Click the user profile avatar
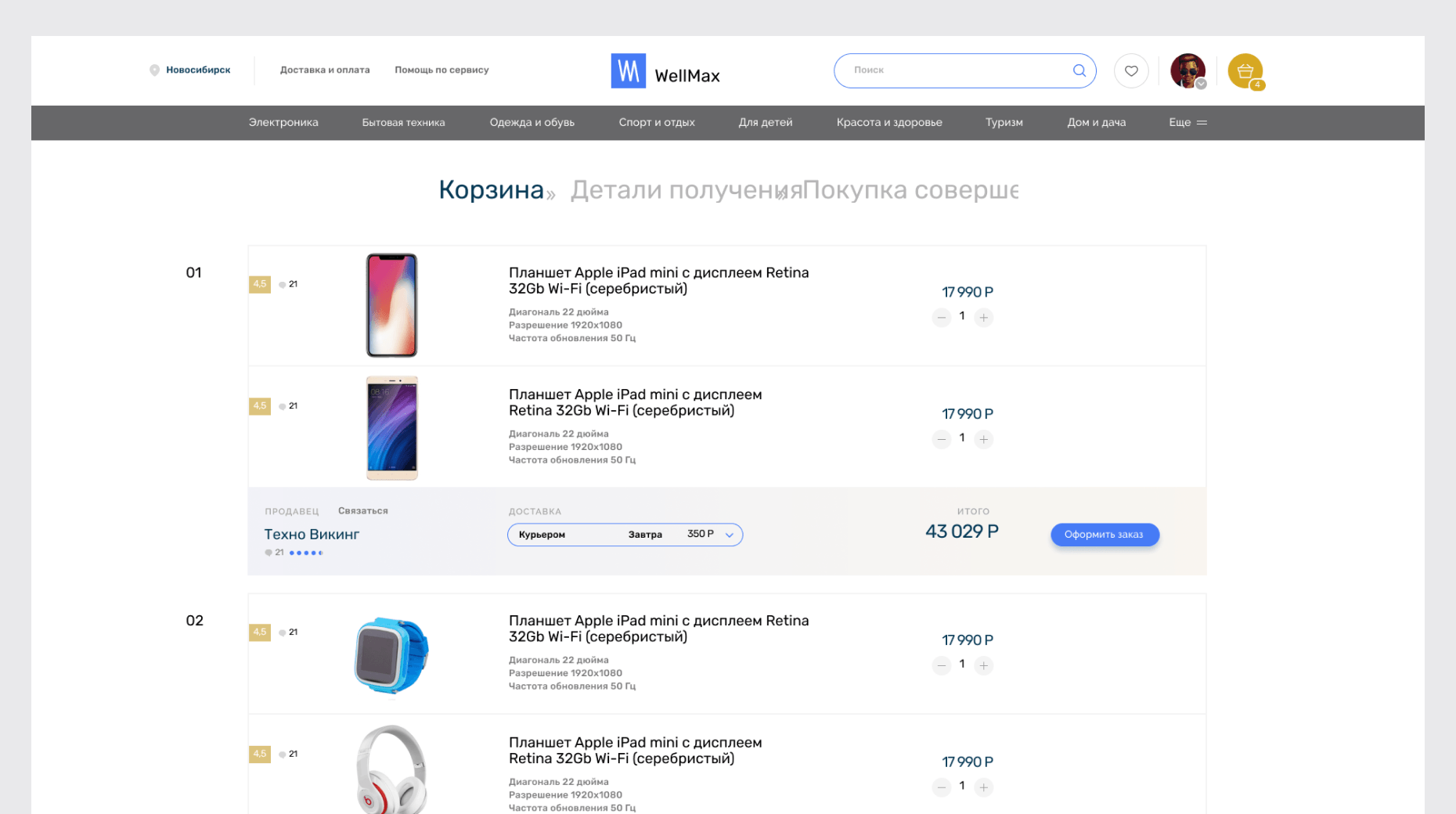Viewport: 1456px width, 814px height. pyautogui.click(x=1188, y=71)
